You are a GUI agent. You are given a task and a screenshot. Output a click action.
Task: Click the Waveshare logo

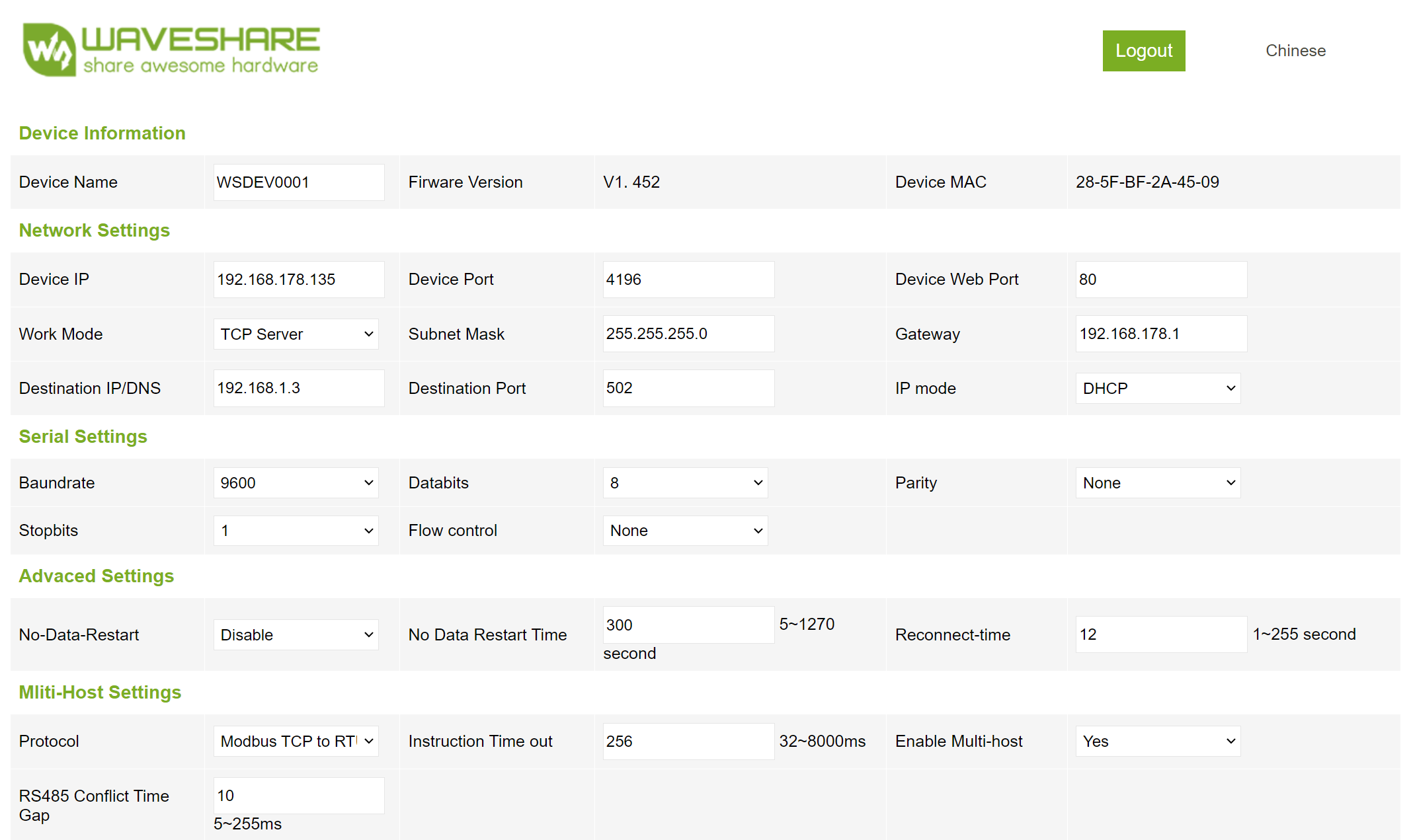(x=171, y=50)
